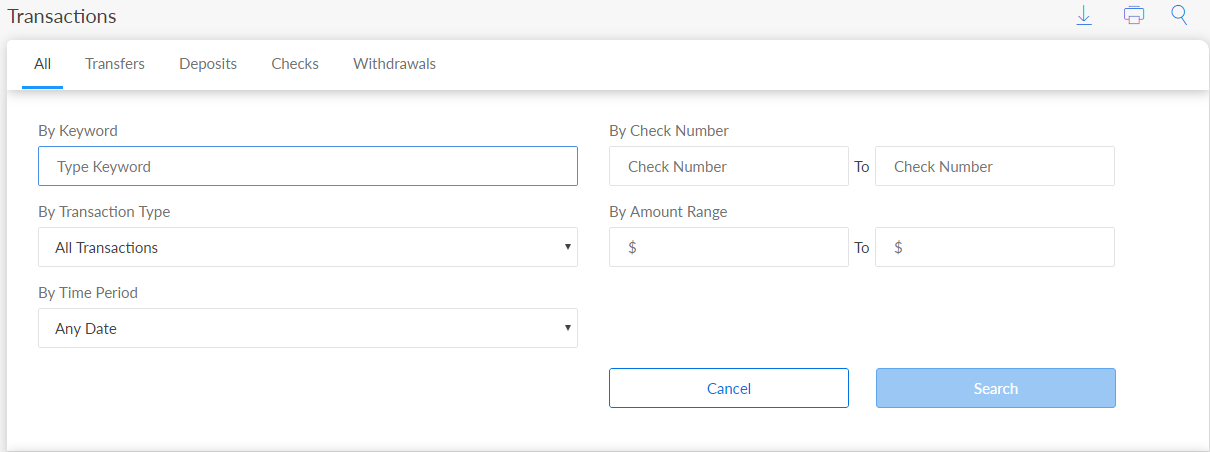Select the Deposits tab
The width and height of the screenshot is (1210, 452).
(x=208, y=64)
